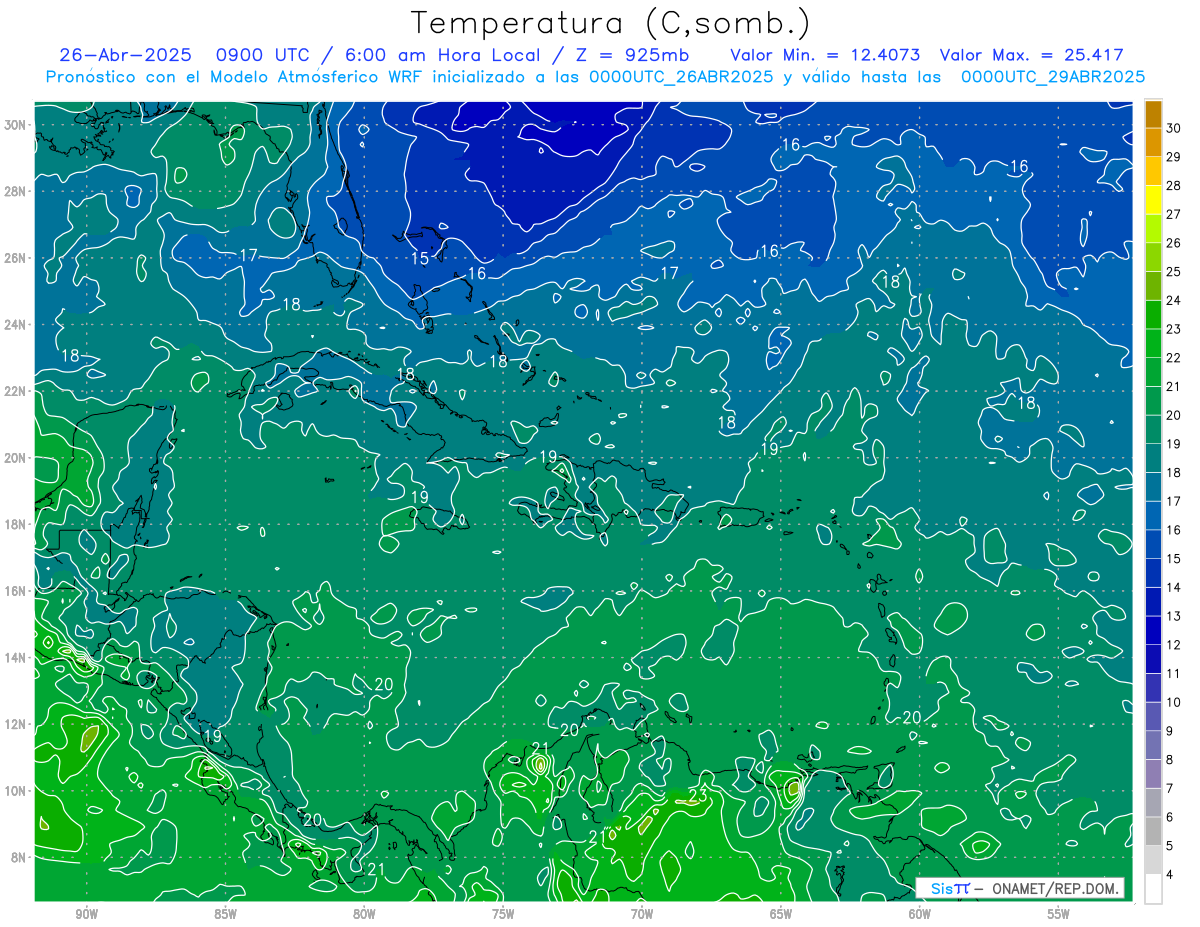Click color scale number "5"
1200x927 pixels.
pos(1171,846)
